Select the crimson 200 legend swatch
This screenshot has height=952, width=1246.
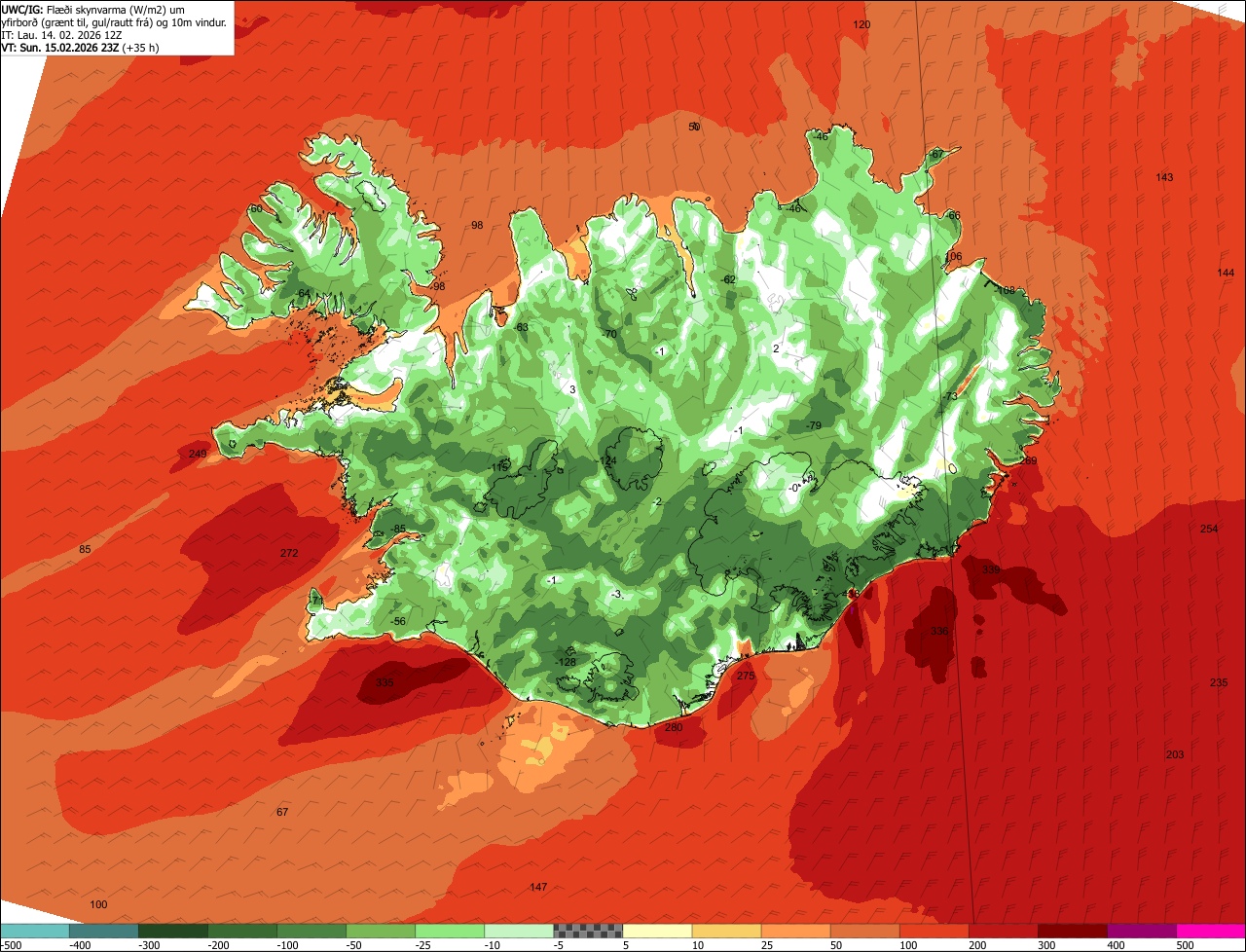[1003, 931]
